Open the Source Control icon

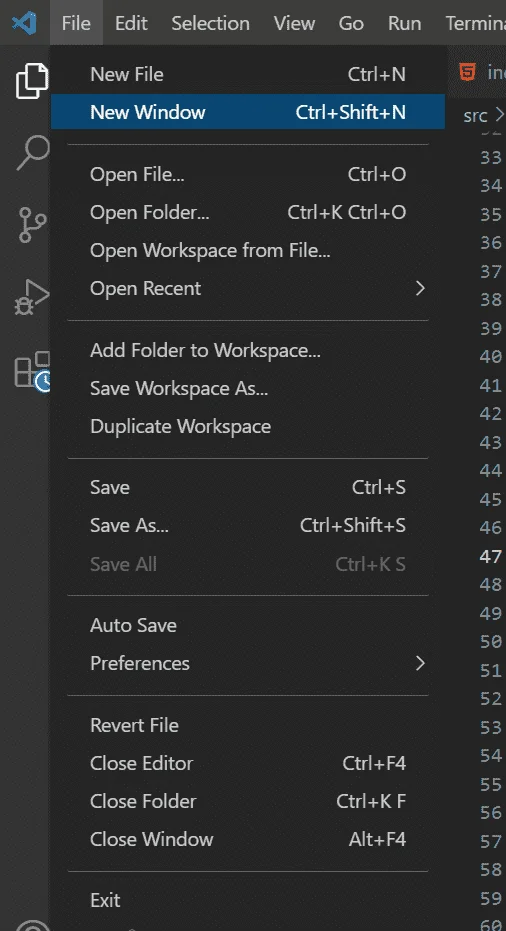(x=32, y=224)
